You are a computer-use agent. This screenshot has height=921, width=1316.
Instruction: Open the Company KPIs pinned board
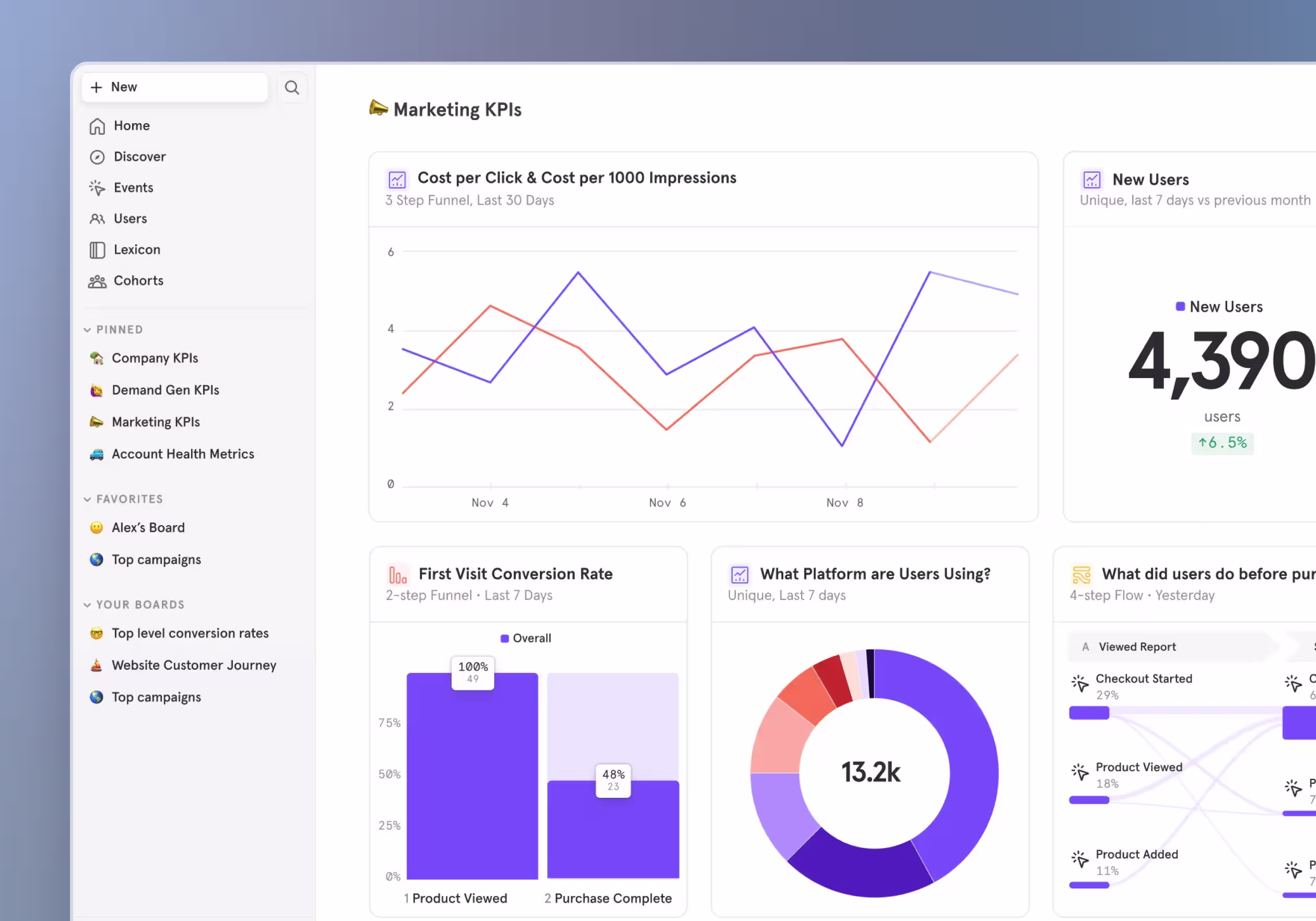point(155,358)
